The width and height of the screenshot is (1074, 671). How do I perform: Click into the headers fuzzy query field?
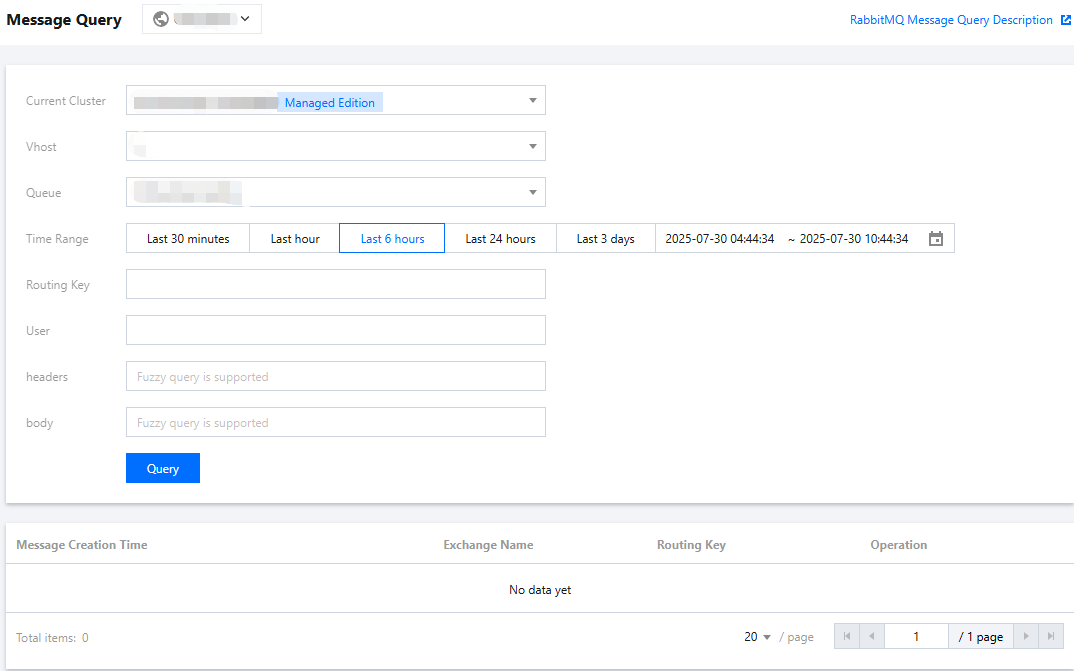coord(336,377)
